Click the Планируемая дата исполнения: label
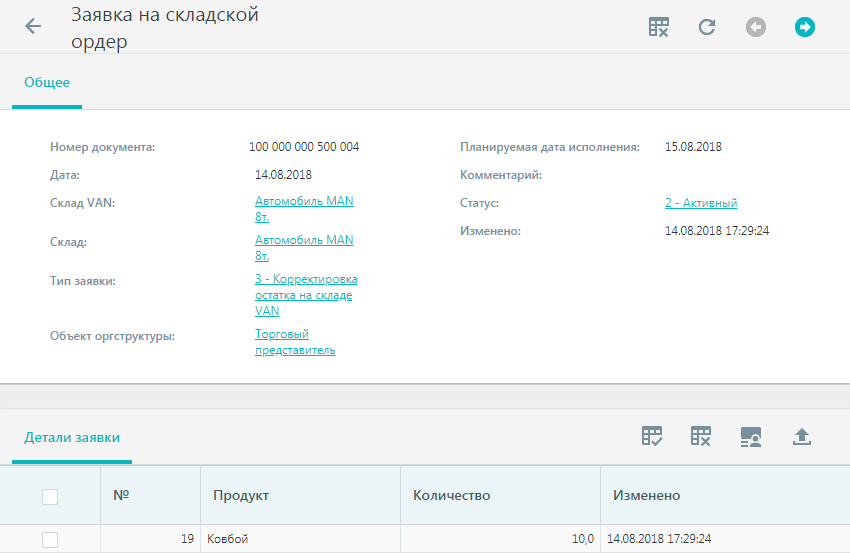Screen dimensions: 850x553 click(550, 147)
